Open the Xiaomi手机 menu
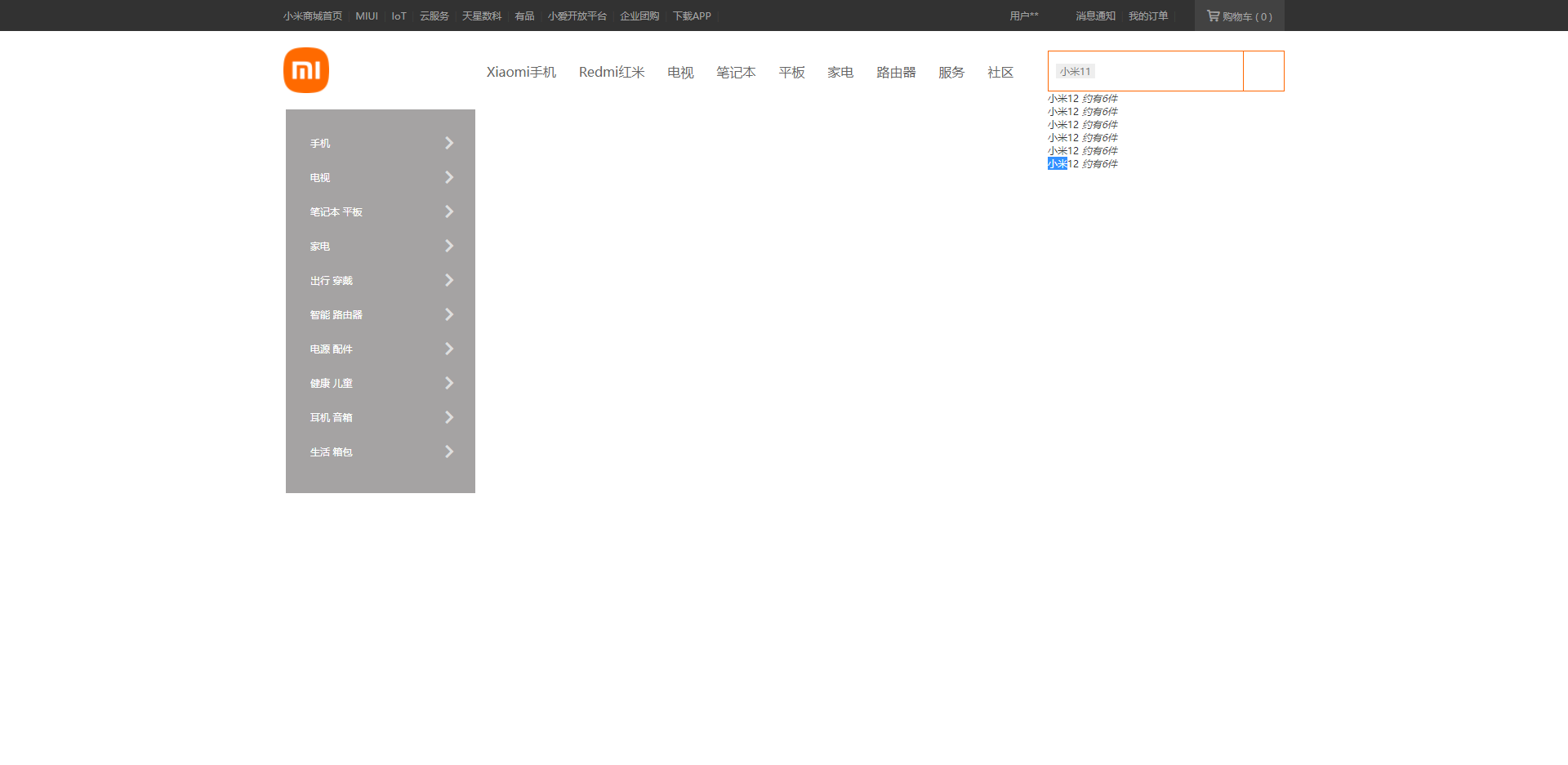1568x765 pixels. coord(521,72)
